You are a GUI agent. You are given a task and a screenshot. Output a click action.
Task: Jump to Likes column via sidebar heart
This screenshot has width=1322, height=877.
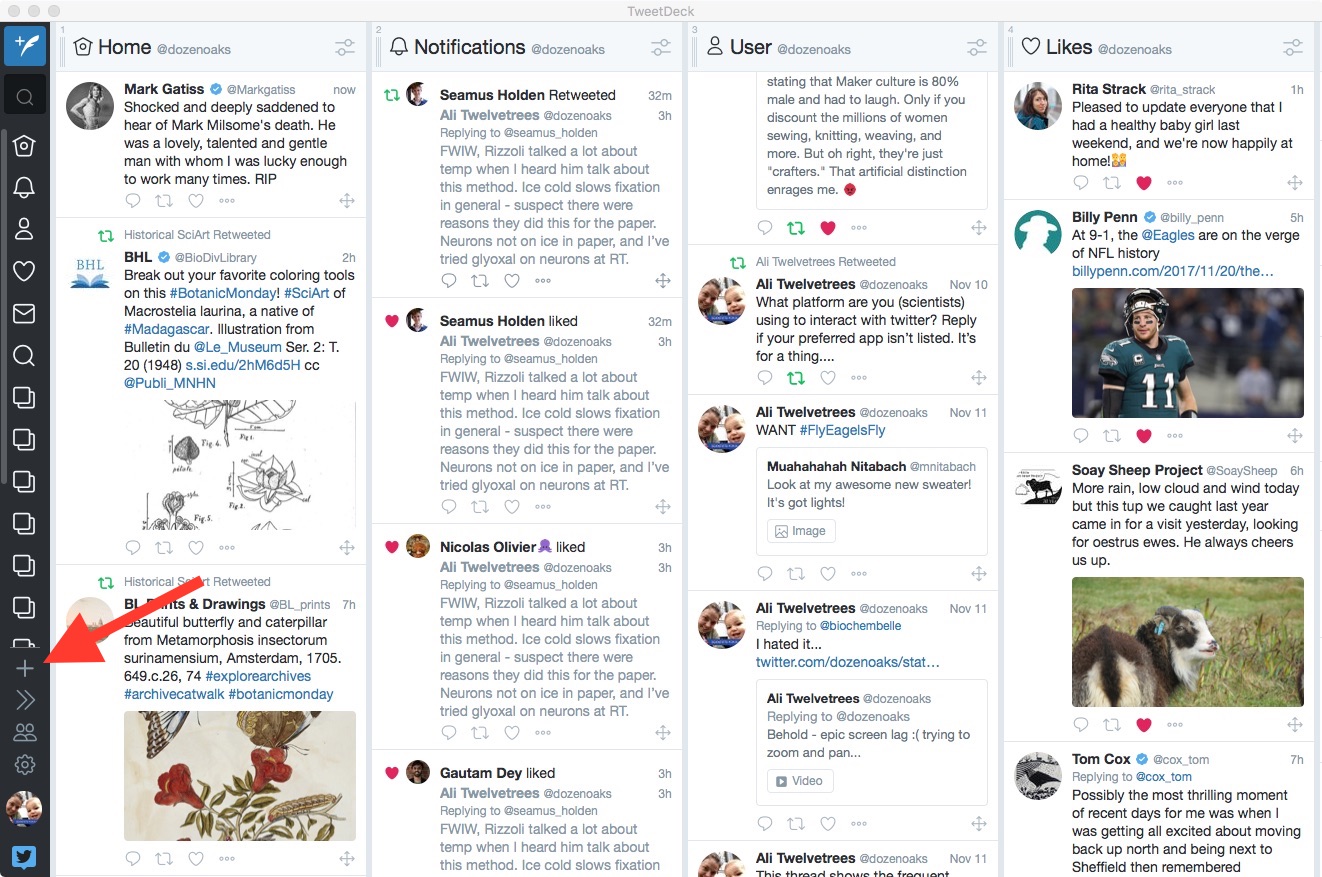click(24, 270)
